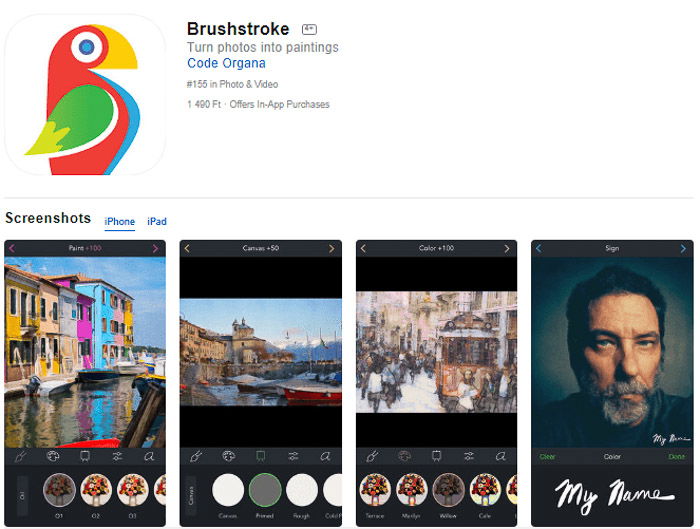The width and height of the screenshot is (700, 529).
Task: Choose the Primed gray canvas swatch
Action: [x=265, y=490]
